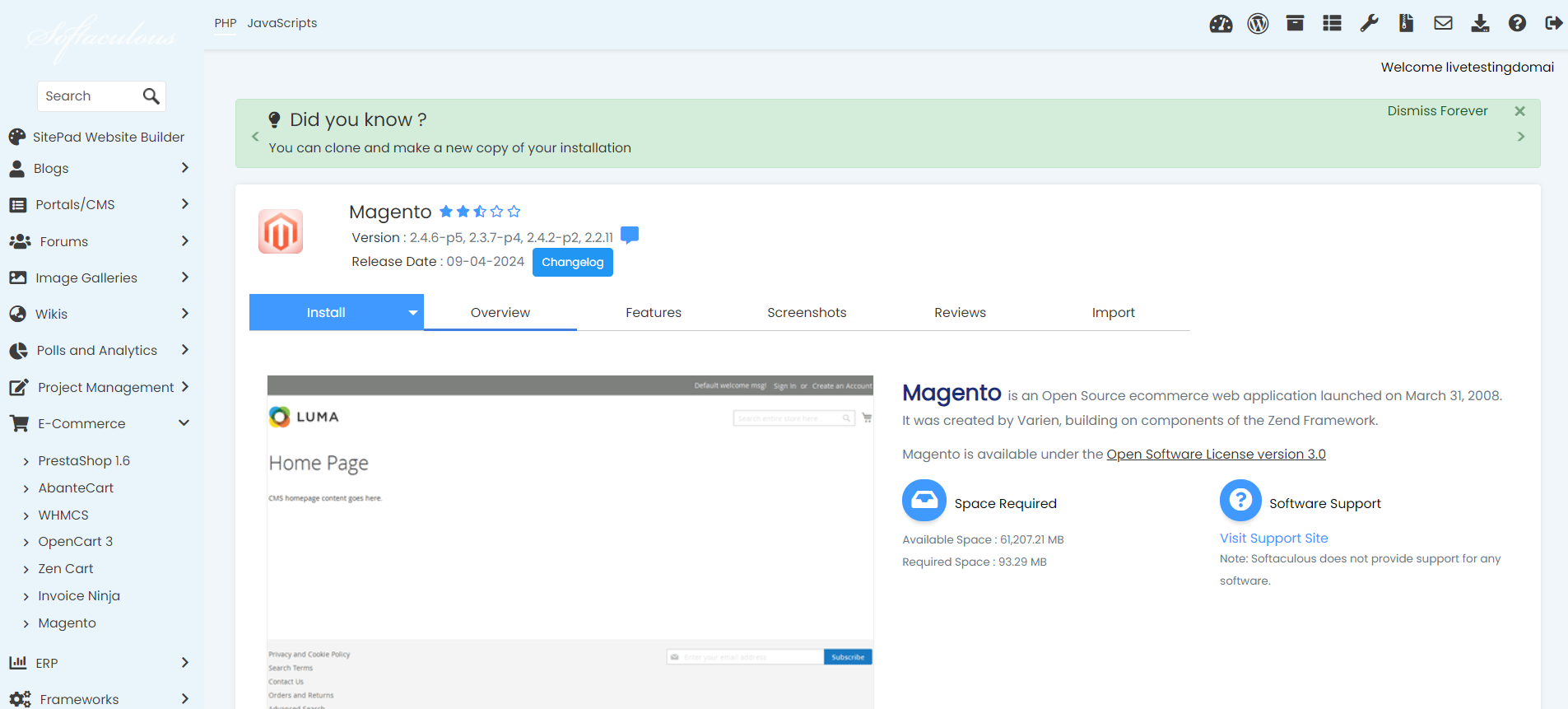Viewport: 1568px width, 709px height.
Task: Click the logout icon
Action: [1553, 23]
